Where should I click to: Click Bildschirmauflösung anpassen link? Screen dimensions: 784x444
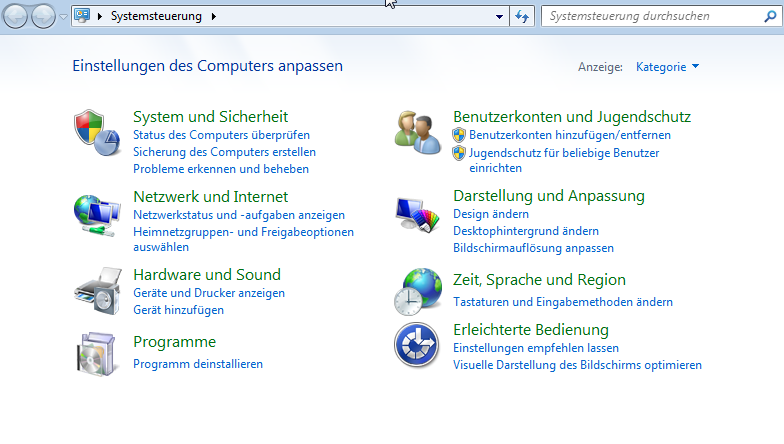click(x=534, y=248)
